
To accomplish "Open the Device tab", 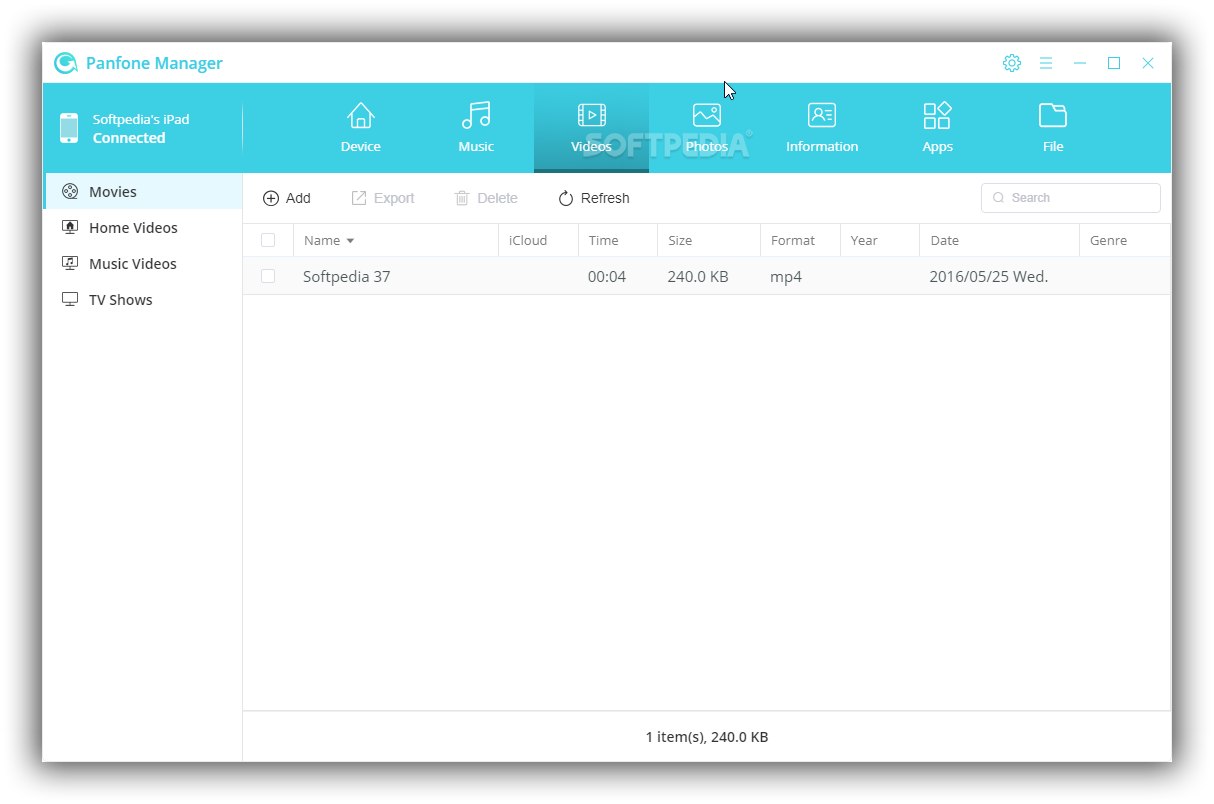I will click(361, 128).
